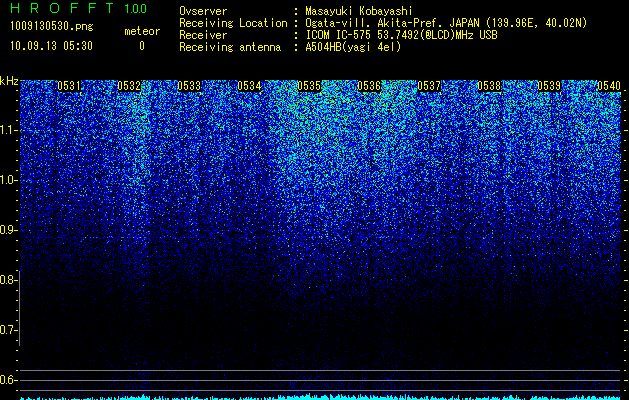Click the Receiving Location field label
The height and width of the screenshot is (400, 629).
coord(233,24)
